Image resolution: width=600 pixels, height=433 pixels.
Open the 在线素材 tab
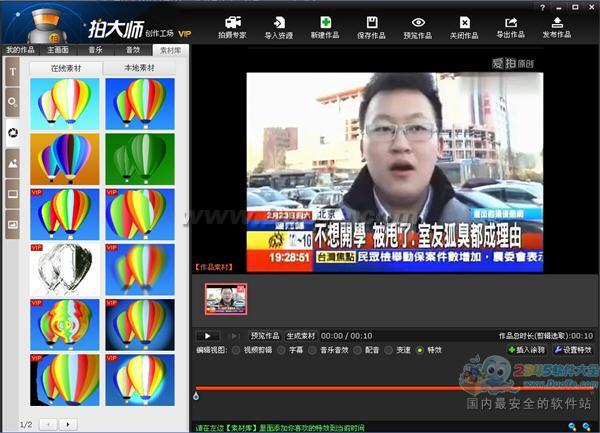pos(66,68)
